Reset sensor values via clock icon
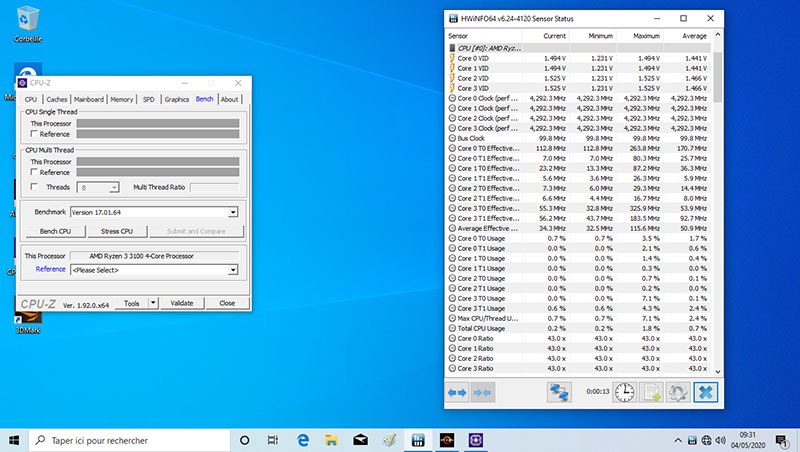800x452 pixels. (x=624, y=392)
